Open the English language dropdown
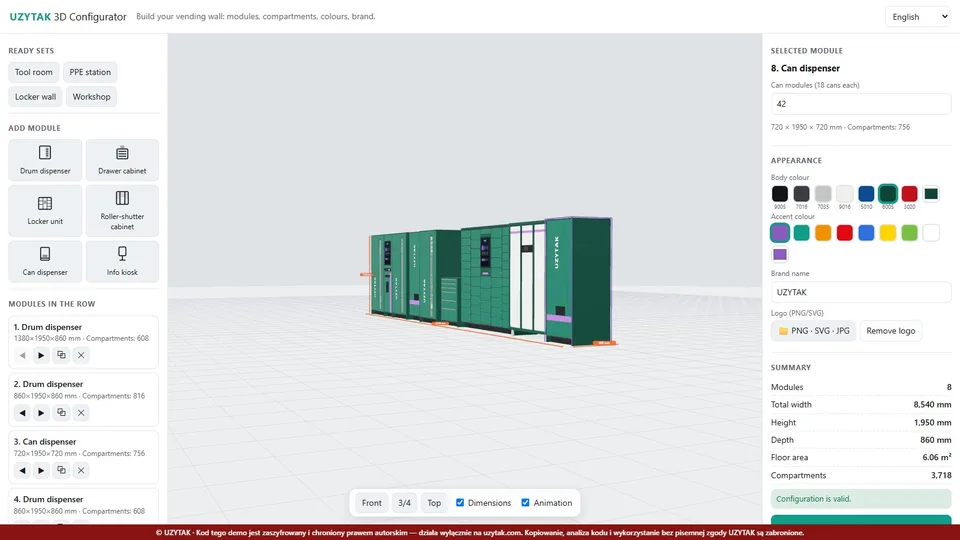 tap(918, 17)
